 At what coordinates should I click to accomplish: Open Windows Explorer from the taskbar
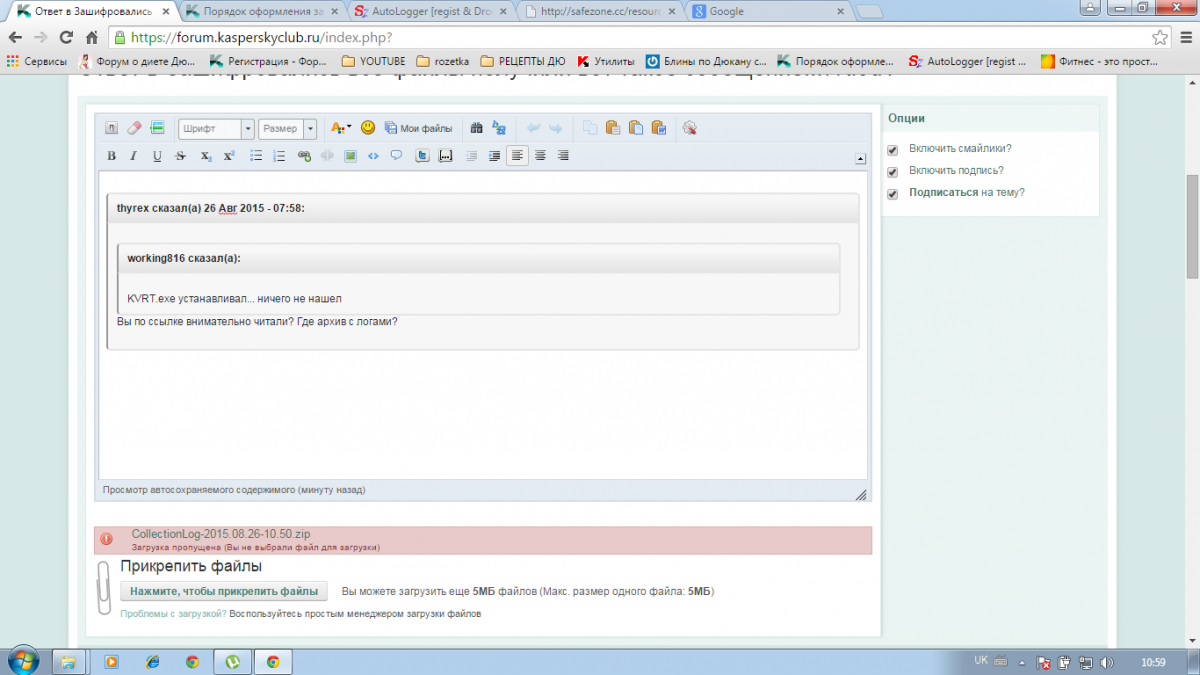(x=69, y=661)
